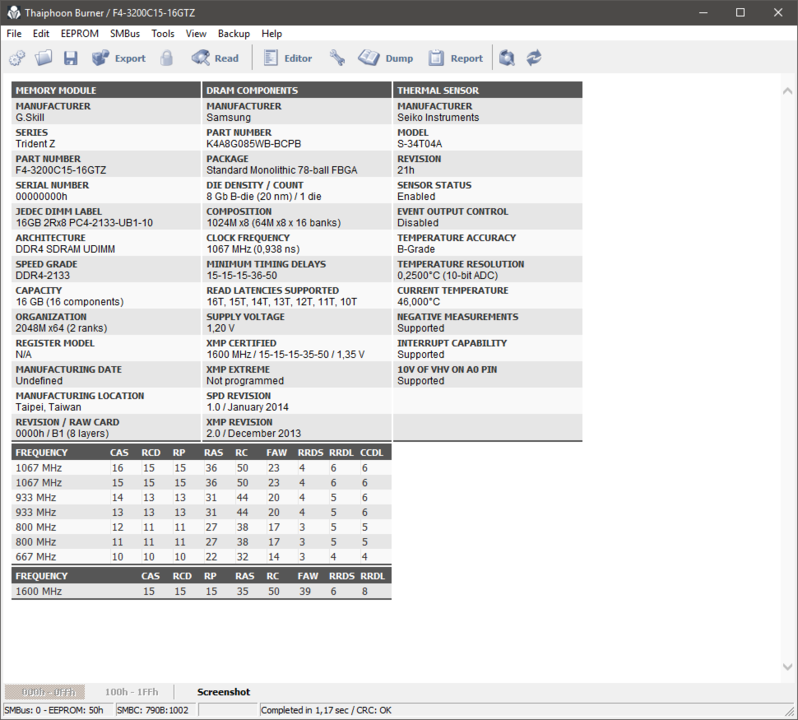Click JEDEC label 16GB 2Rx8 PC4-2133-UB1-10
The image size is (798, 720).
(84, 223)
